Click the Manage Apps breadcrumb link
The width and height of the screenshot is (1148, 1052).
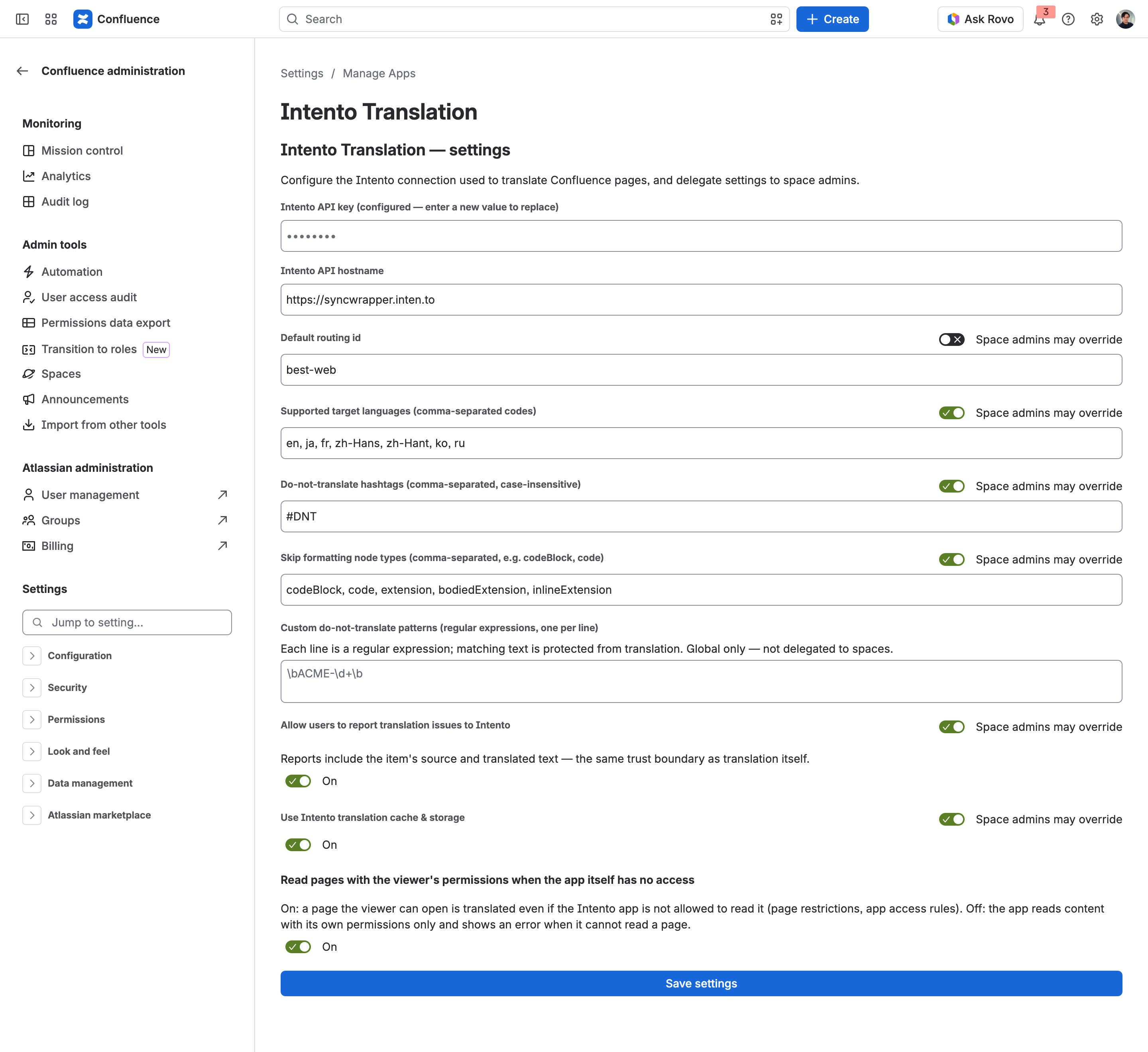coord(379,73)
